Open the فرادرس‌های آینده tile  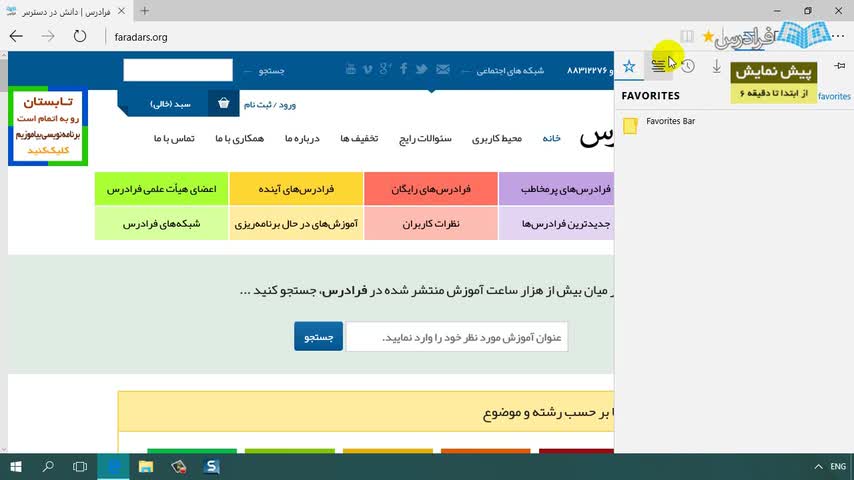(x=296, y=189)
